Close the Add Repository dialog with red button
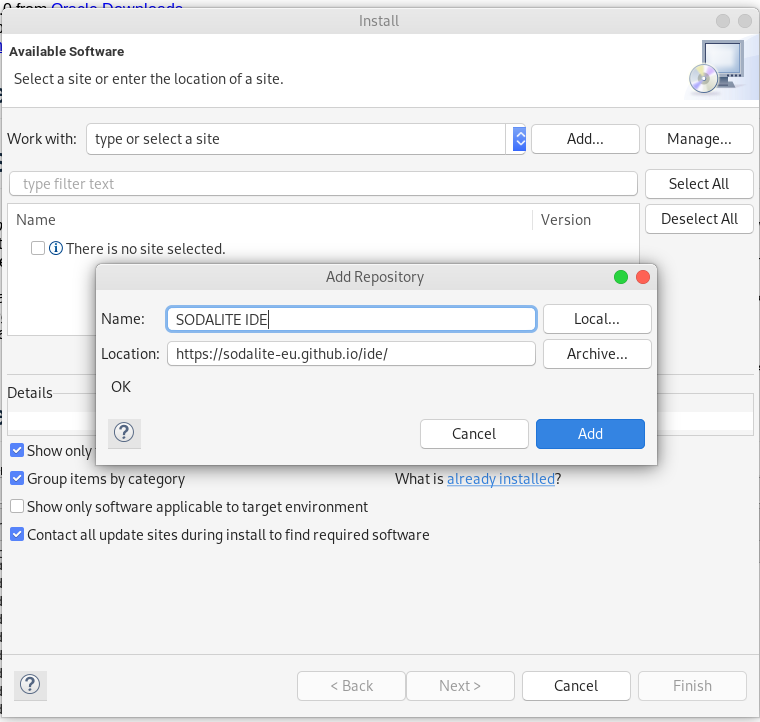 point(643,277)
